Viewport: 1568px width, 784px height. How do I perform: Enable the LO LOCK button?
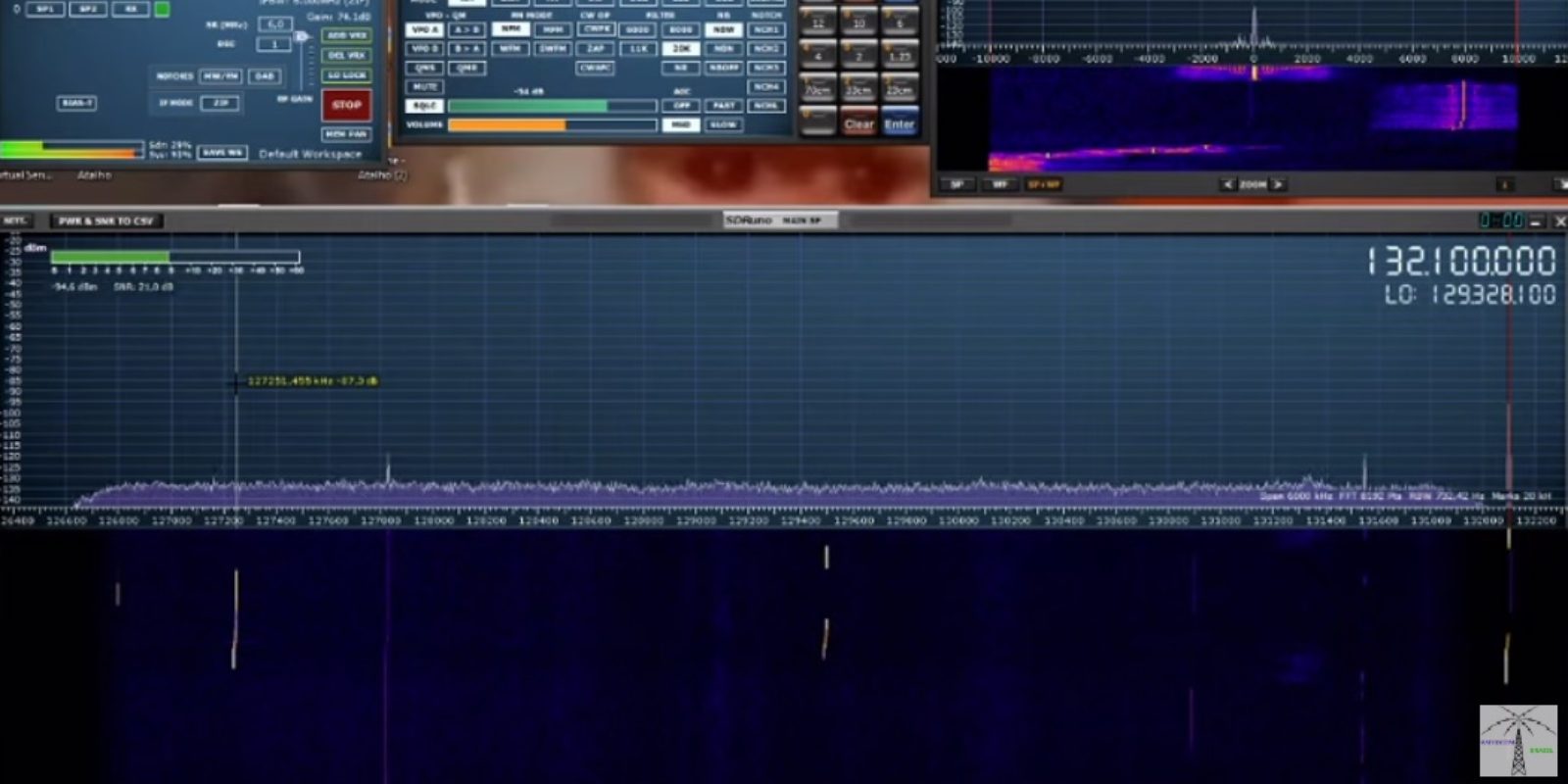(346, 74)
